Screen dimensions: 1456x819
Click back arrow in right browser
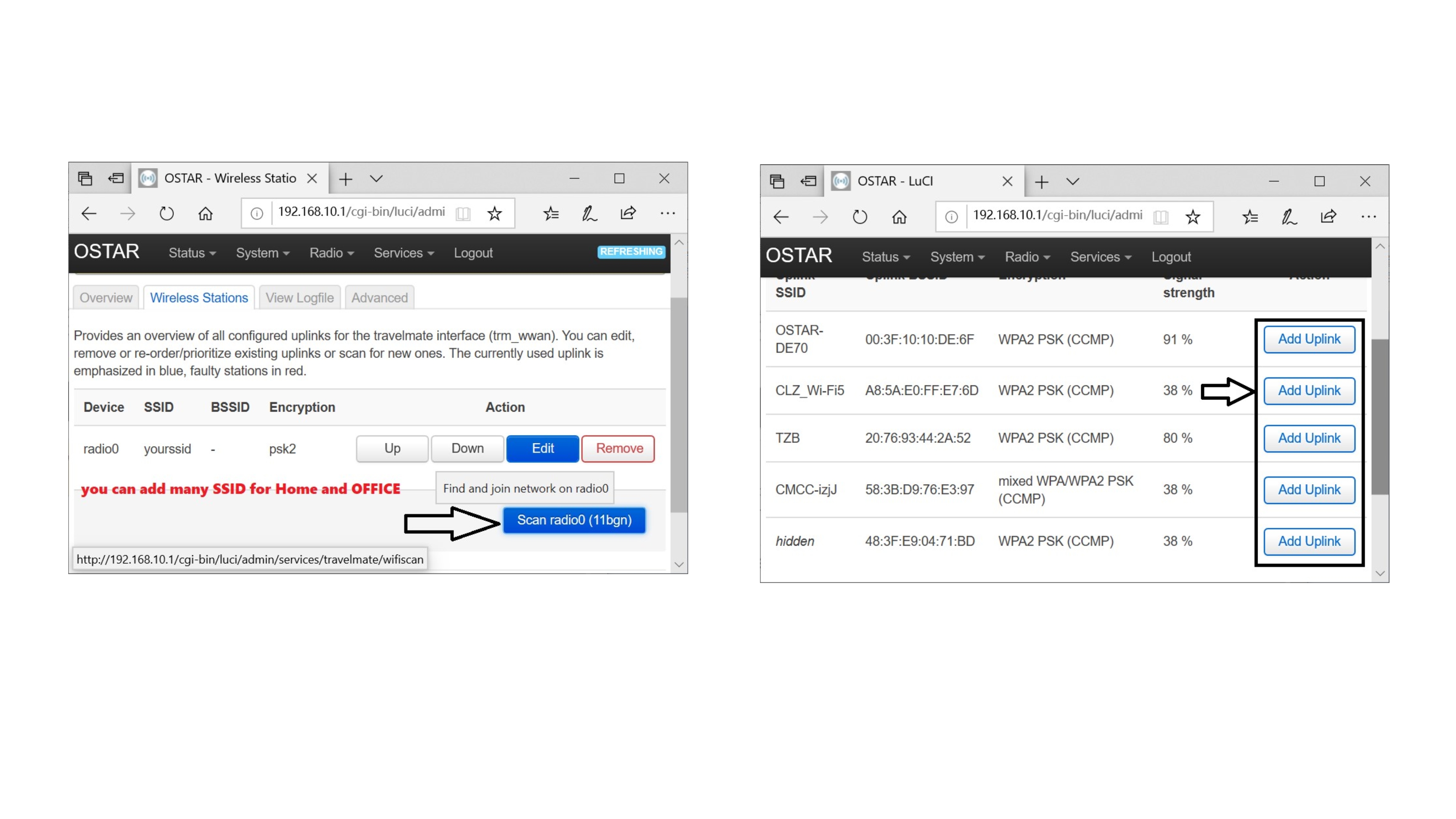coord(781,217)
